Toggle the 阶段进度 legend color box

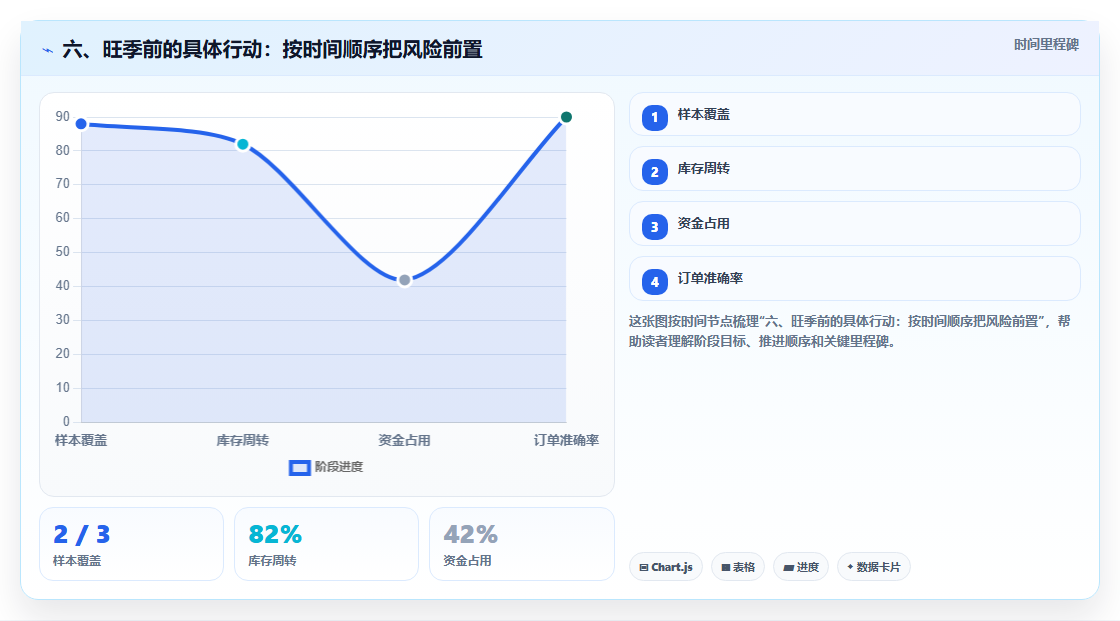pyautogui.click(x=299, y=468)
